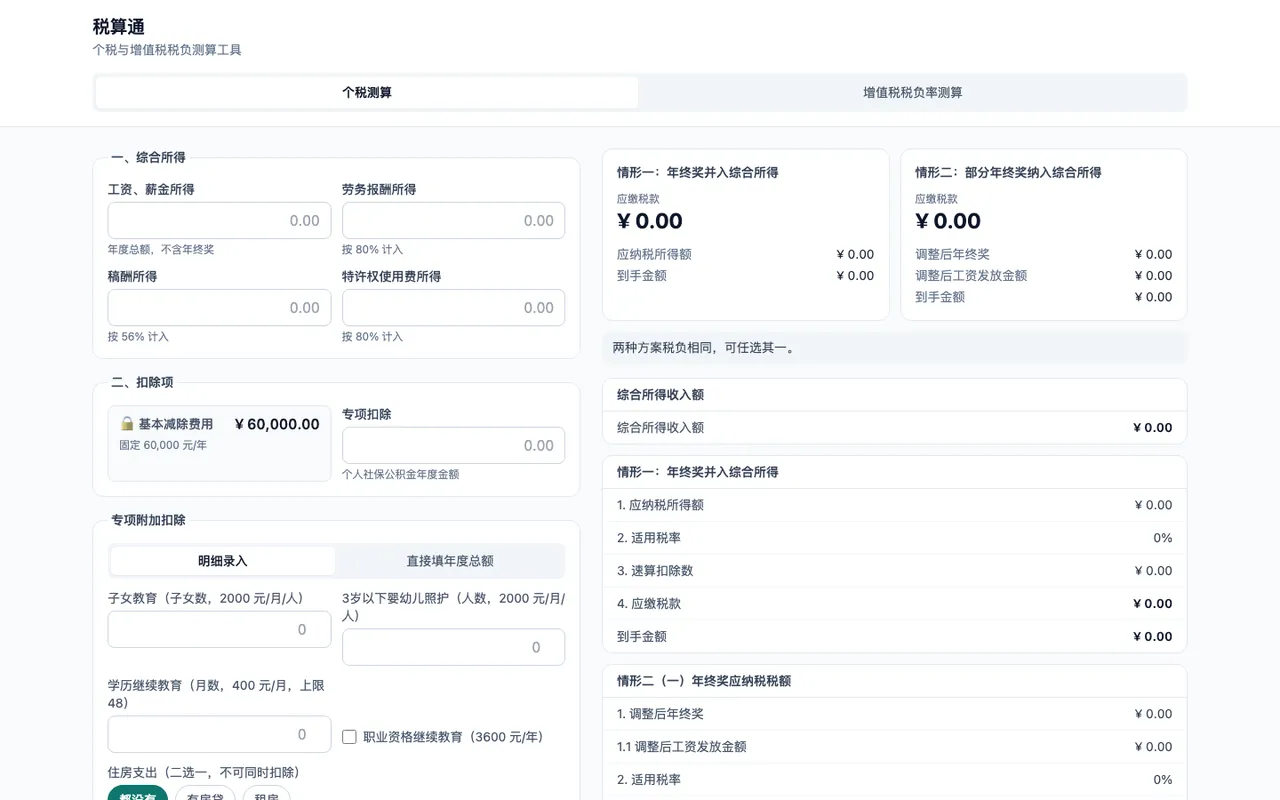Screen dimensions: 1280x800
Task: Click the 工资、薪金所得 amount field
Action: (x=219, y=221)
